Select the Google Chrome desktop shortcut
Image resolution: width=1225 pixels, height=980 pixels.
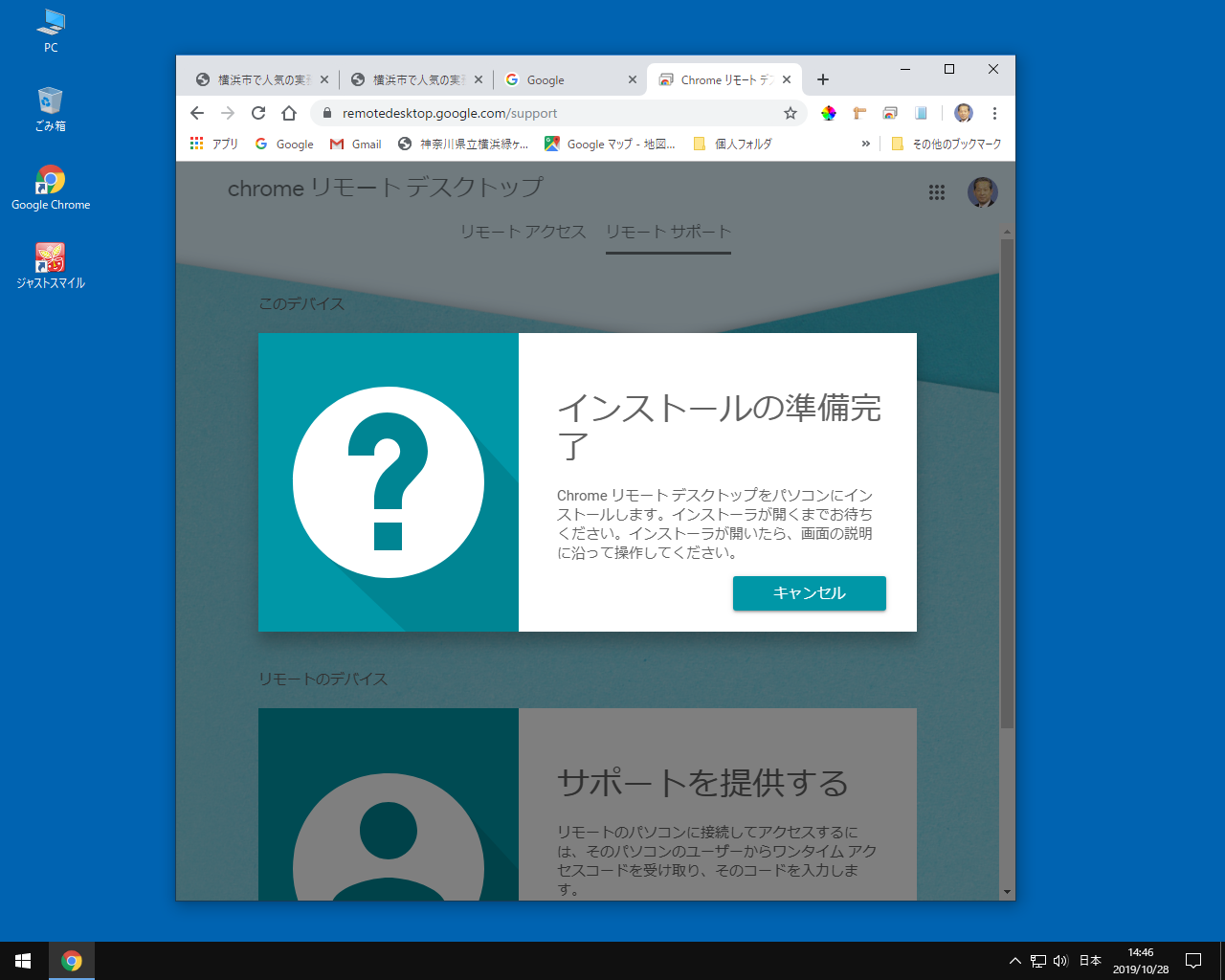click(x=51, y=188)
